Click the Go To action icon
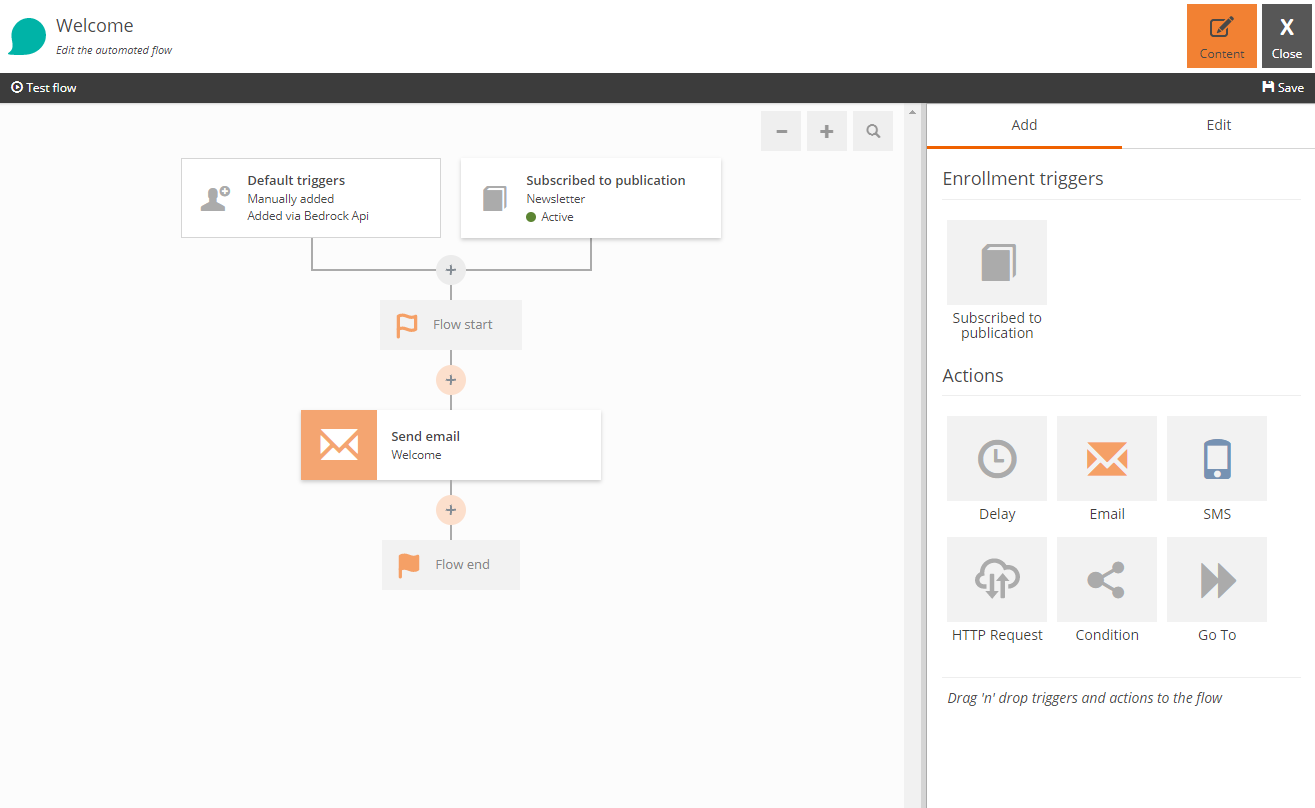 click(x=1216, y=580)
